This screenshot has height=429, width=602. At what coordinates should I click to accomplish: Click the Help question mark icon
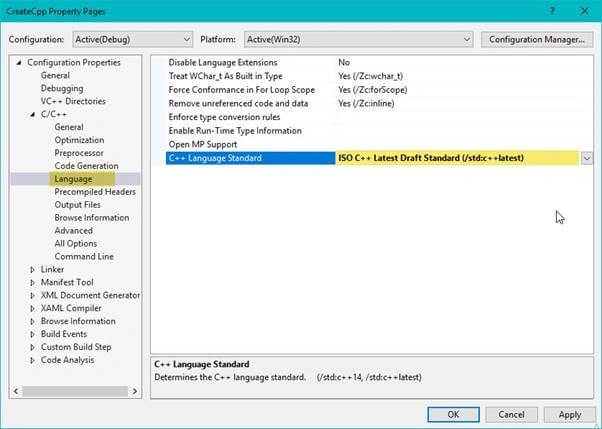(x=552, y=11)
